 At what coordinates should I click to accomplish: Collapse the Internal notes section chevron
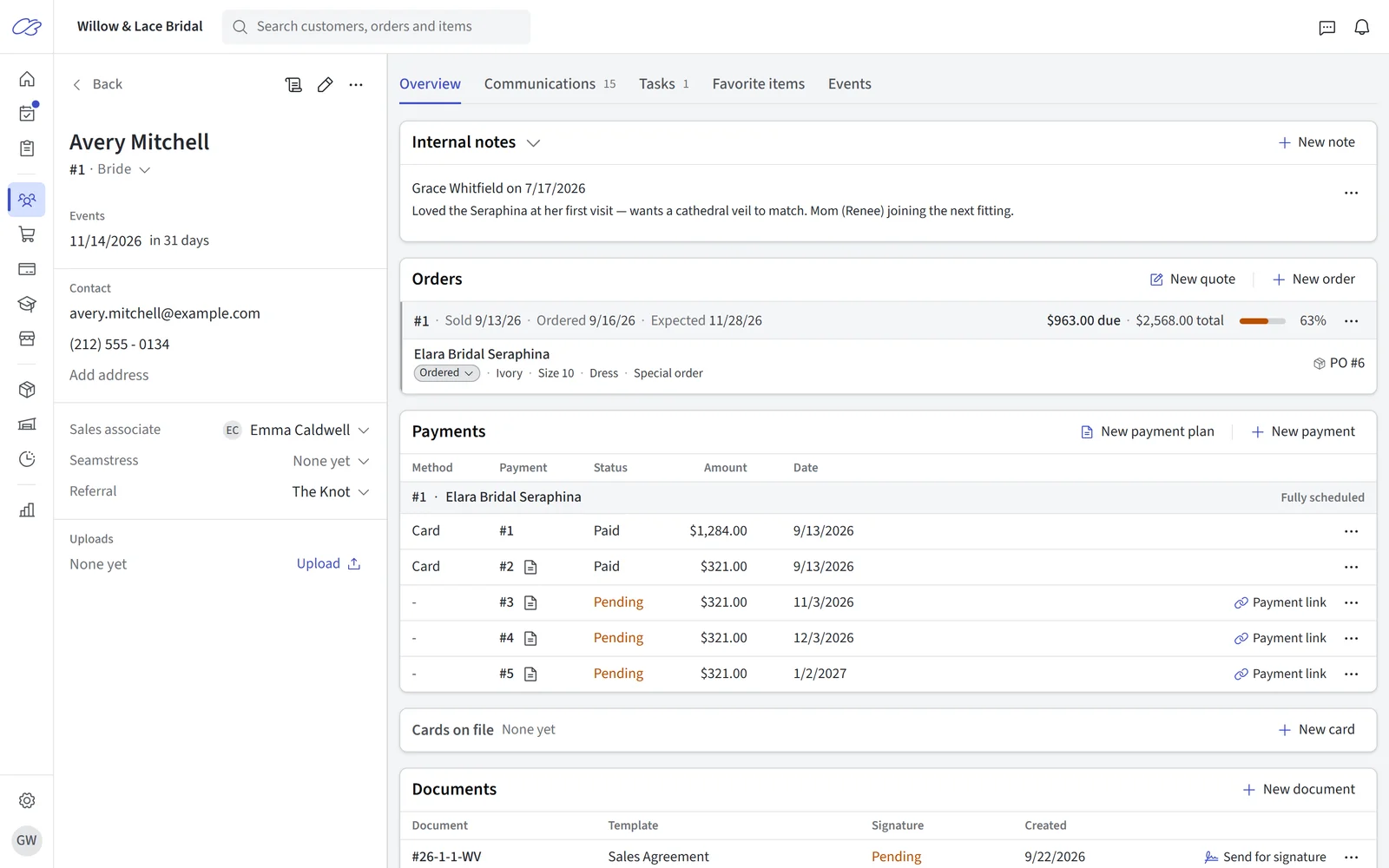tap(533, 142)
